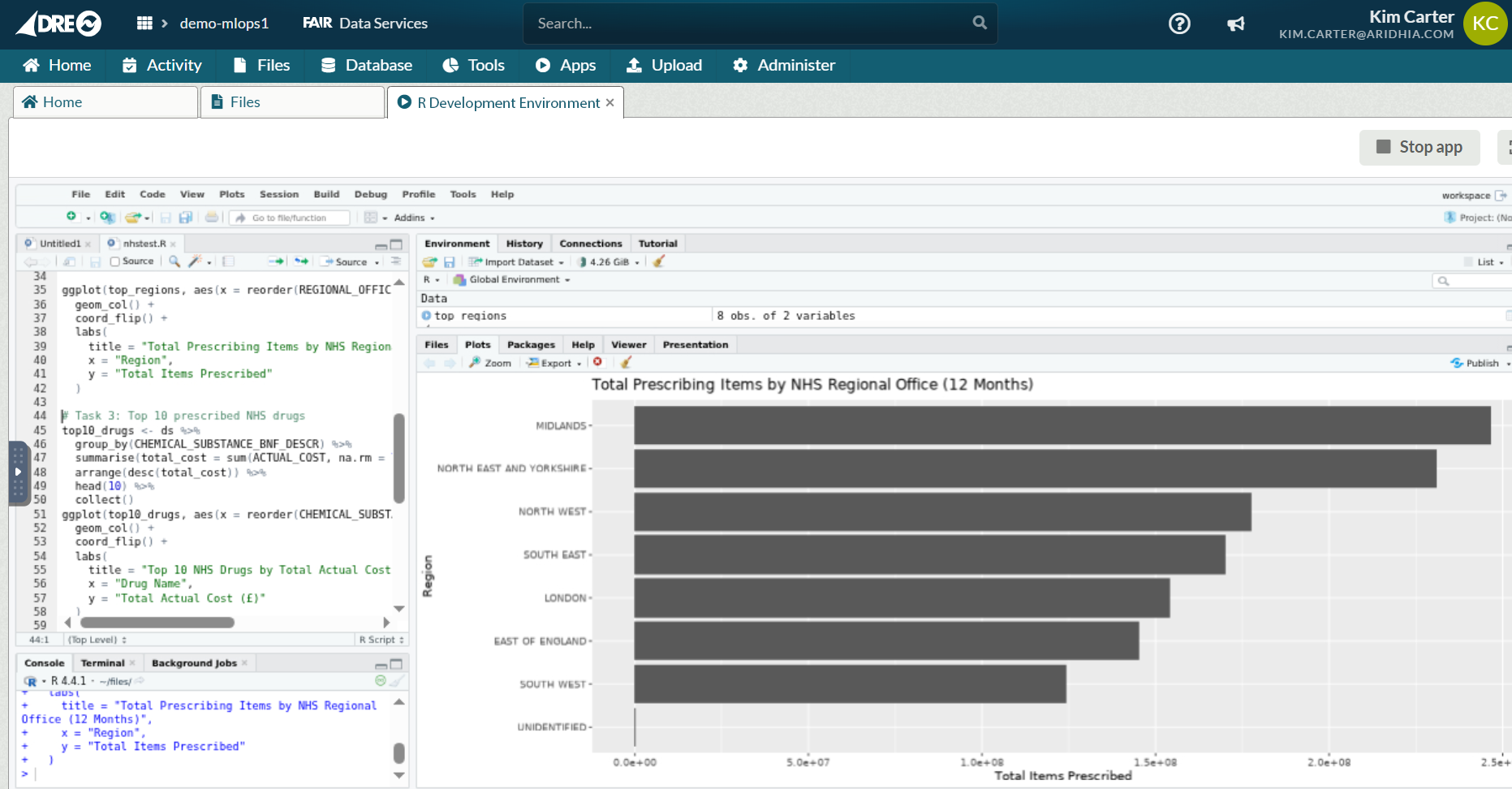Click the Go to file/function field
1512x789 pixels.
(x=290, y=218)
